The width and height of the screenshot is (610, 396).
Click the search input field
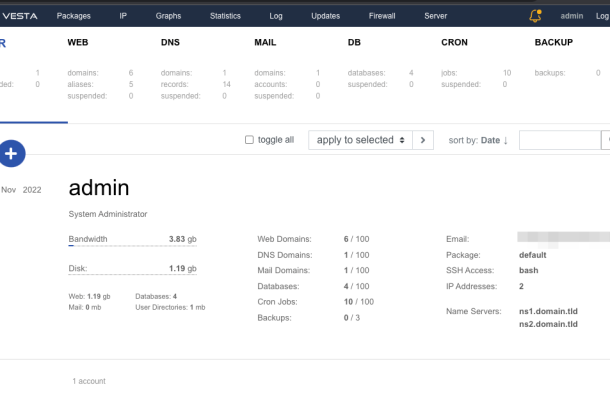point(560,140)
